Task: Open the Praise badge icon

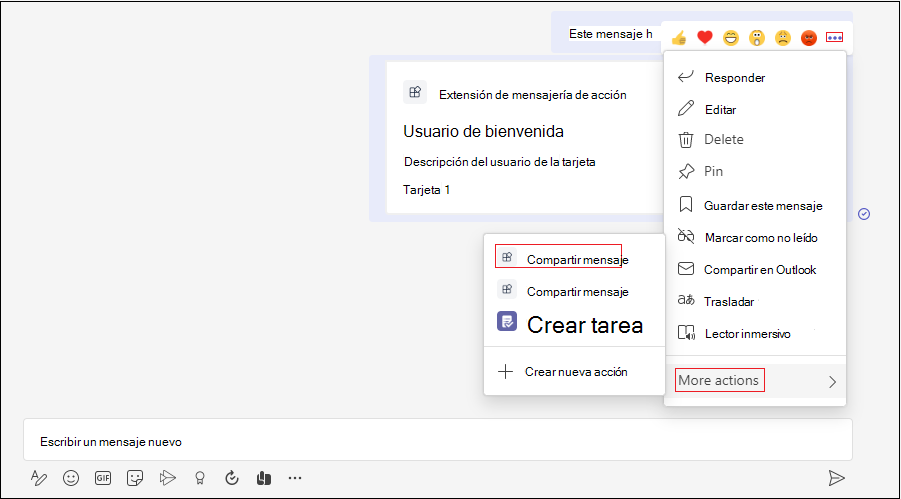Action: [199, 478]
